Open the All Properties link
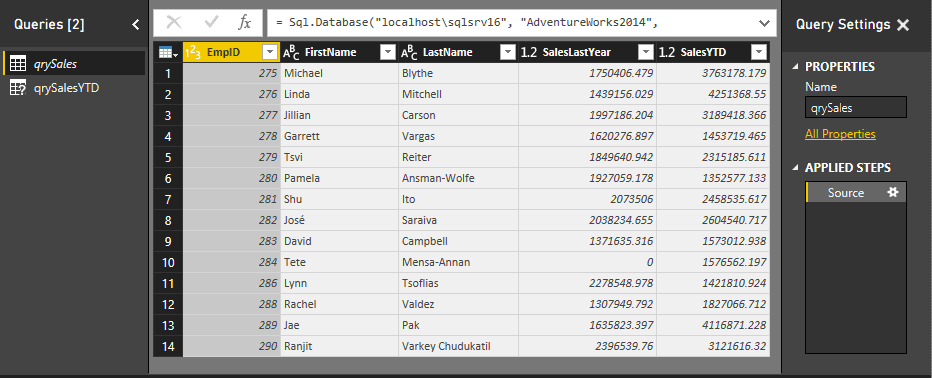Viewport: 932px width, 378px height. (840, 134)
